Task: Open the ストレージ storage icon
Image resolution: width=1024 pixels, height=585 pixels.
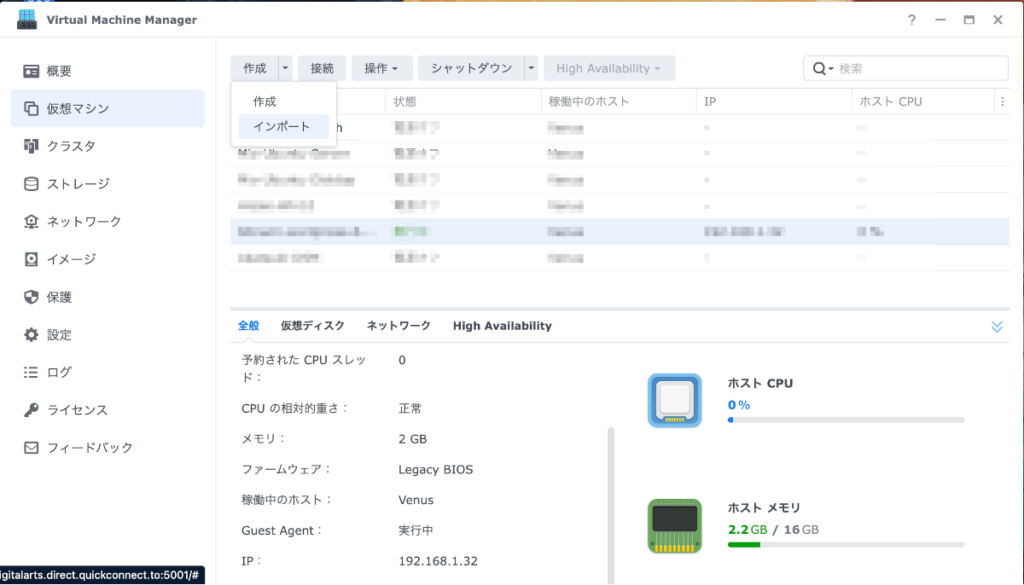Action: (x=31, y=184)
